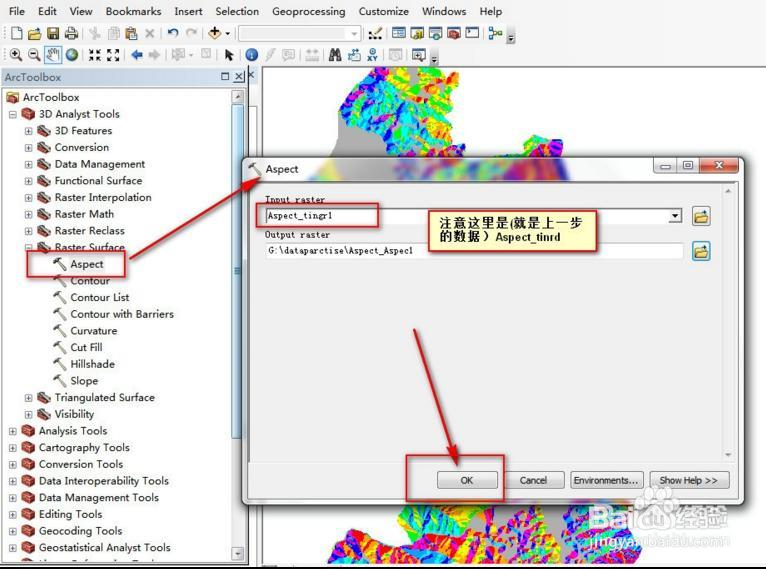This screenshot has width=766, height=569.
Task: Save the current map document
Action: pos(53,33)
